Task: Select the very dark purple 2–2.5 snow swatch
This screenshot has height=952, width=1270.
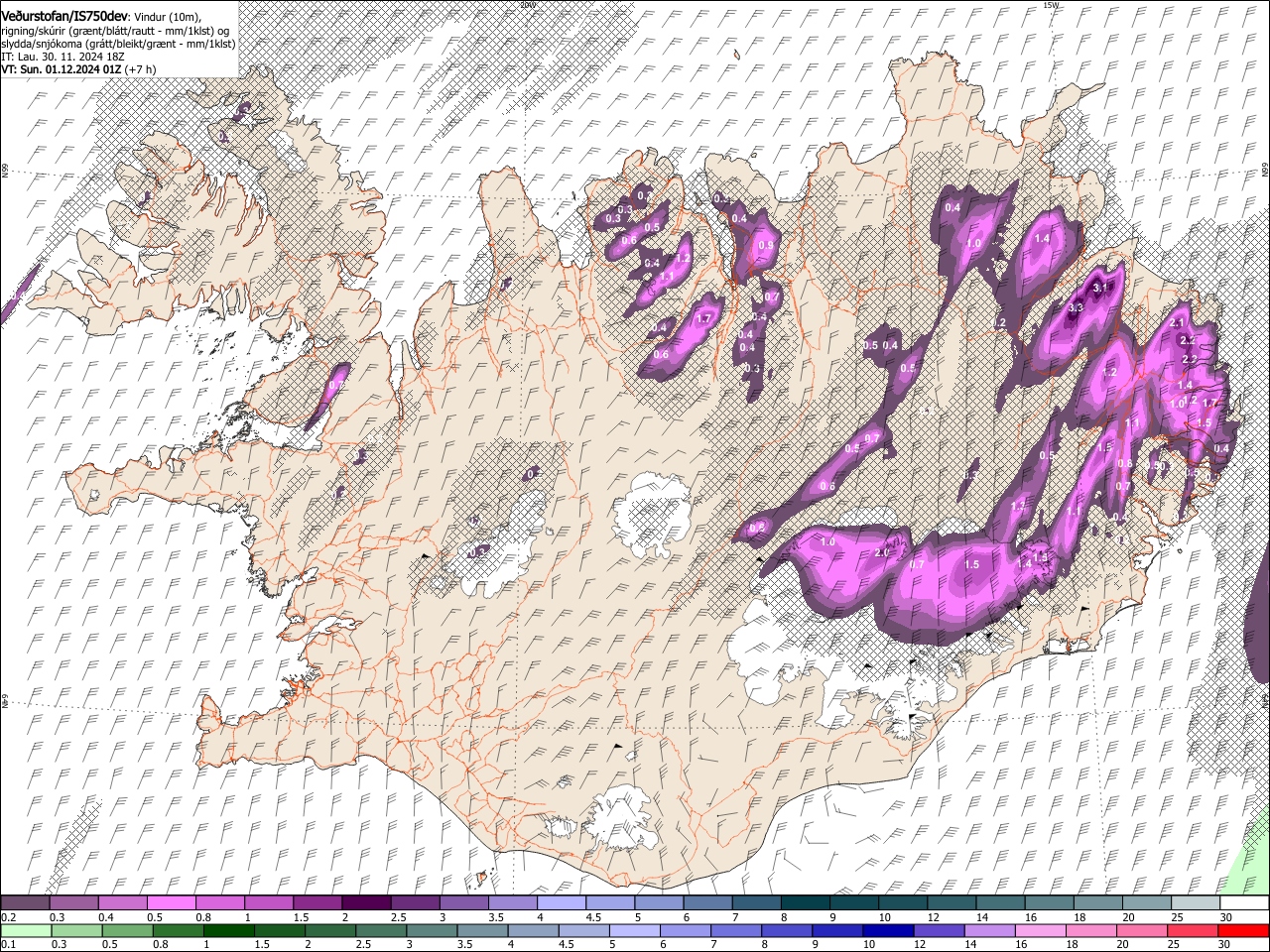Action: point(365,903)
